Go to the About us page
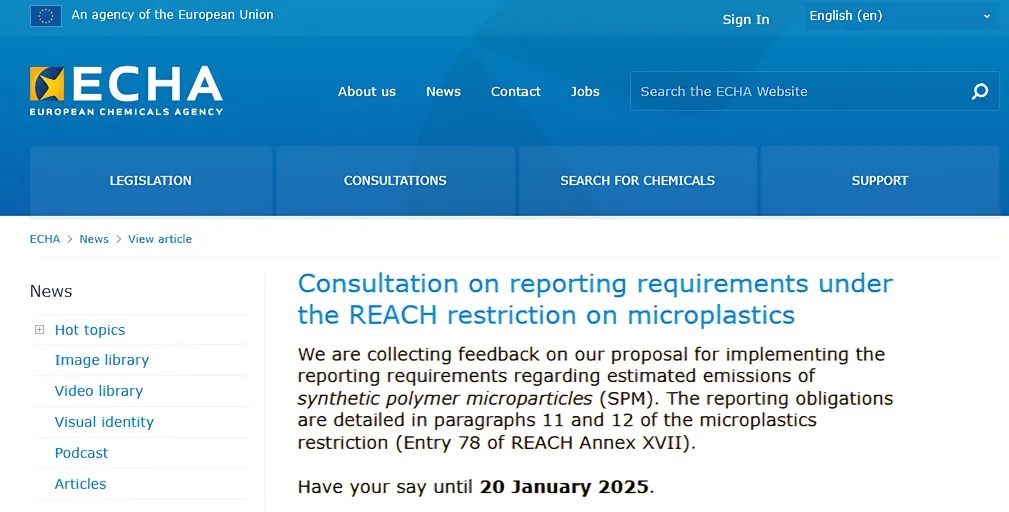Viewport: 1009px width, 512px height. pos(367,91)
